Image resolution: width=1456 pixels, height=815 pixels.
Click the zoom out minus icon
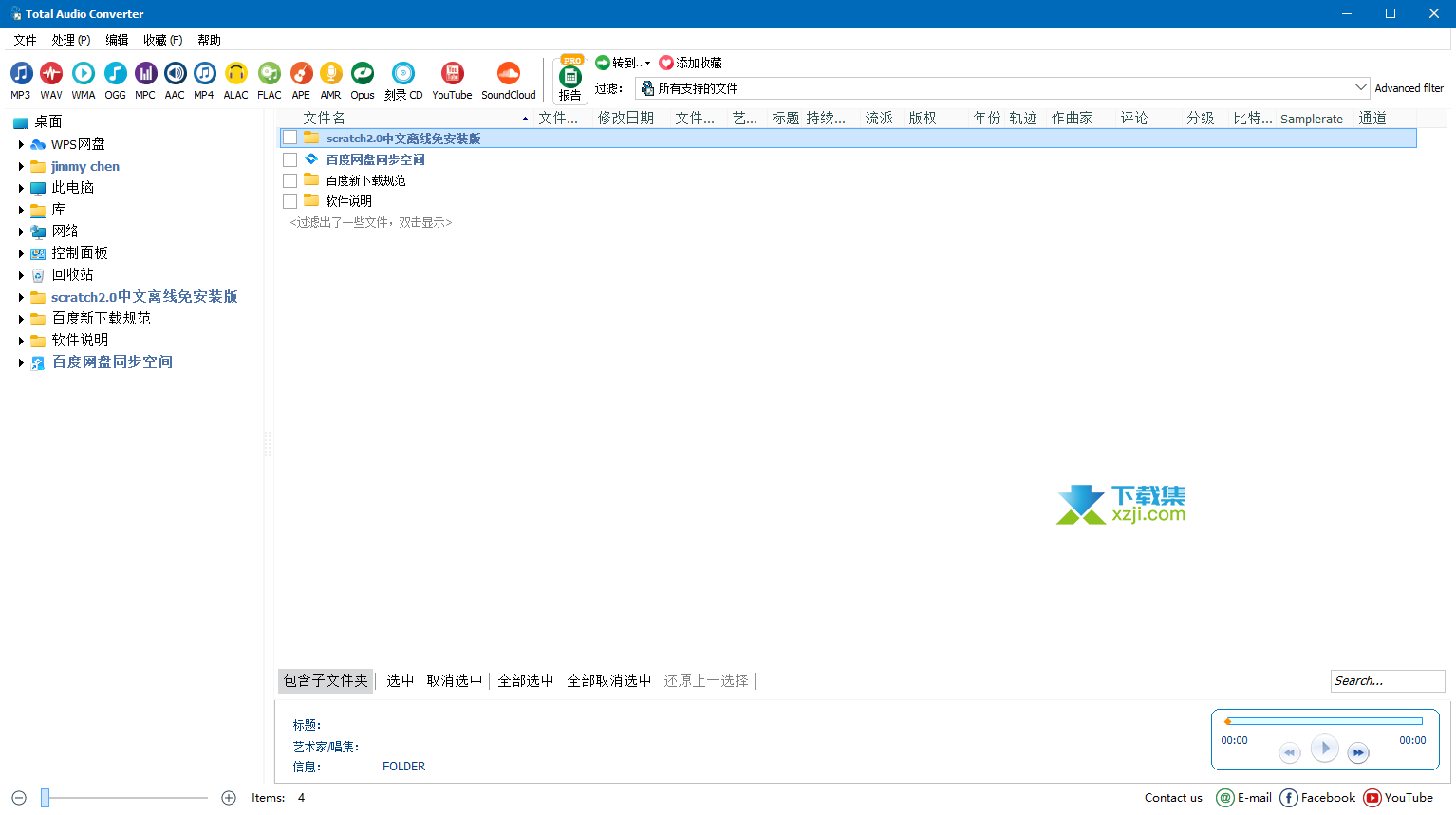pos(19,798)
